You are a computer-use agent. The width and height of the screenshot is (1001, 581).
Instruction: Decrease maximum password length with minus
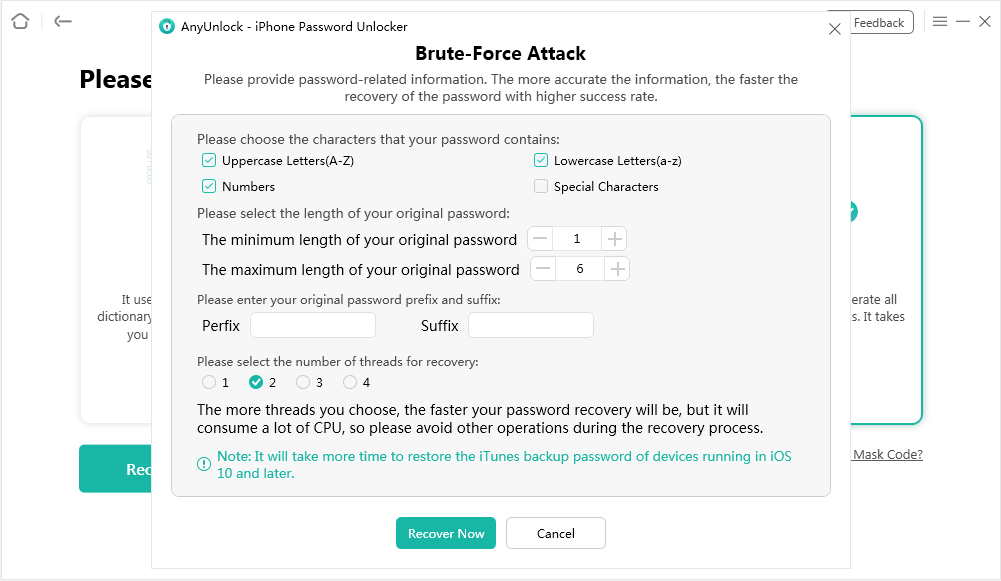pos(543,269)
